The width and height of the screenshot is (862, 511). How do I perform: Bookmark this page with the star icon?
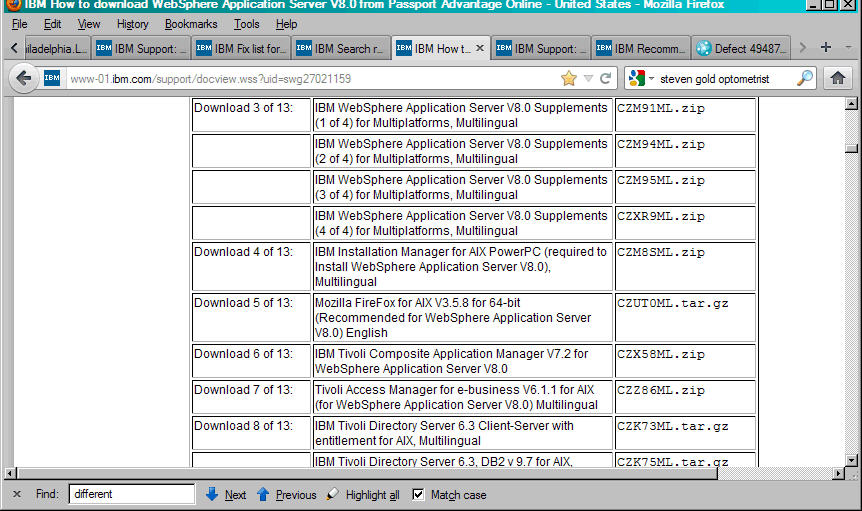[x=568, y=79]
